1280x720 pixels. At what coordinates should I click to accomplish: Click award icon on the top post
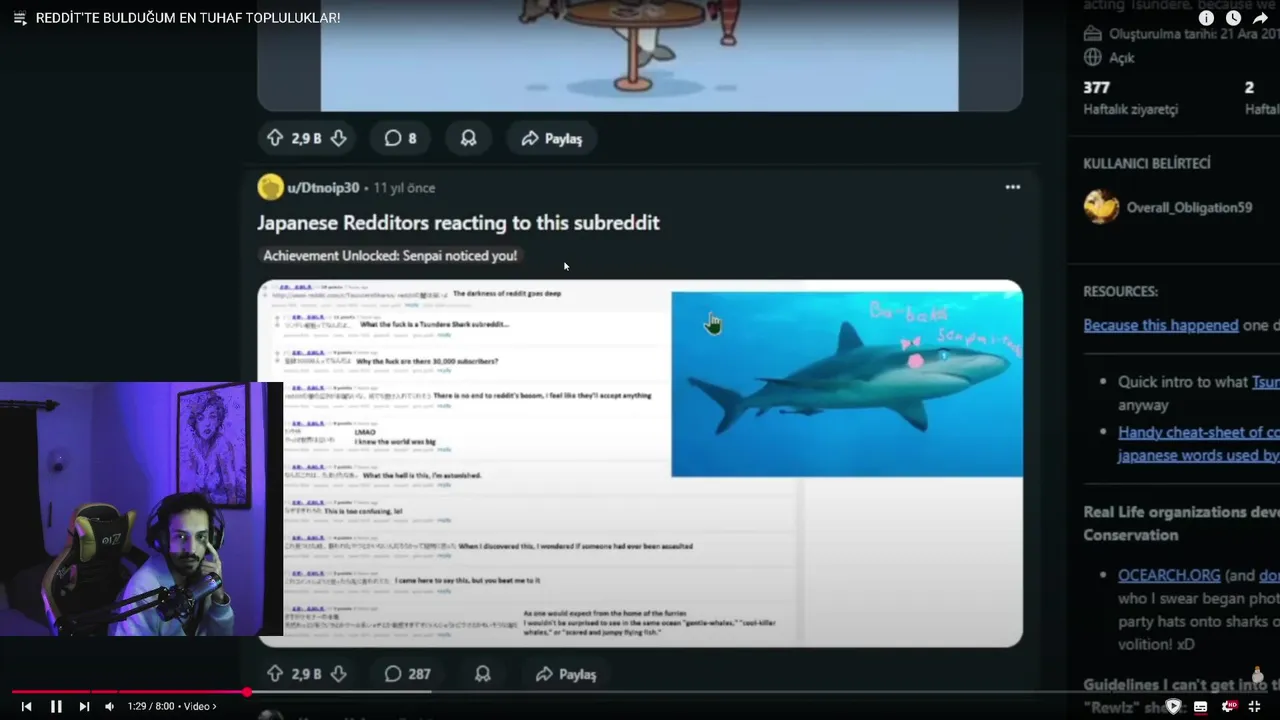click(x=468, y=138)
